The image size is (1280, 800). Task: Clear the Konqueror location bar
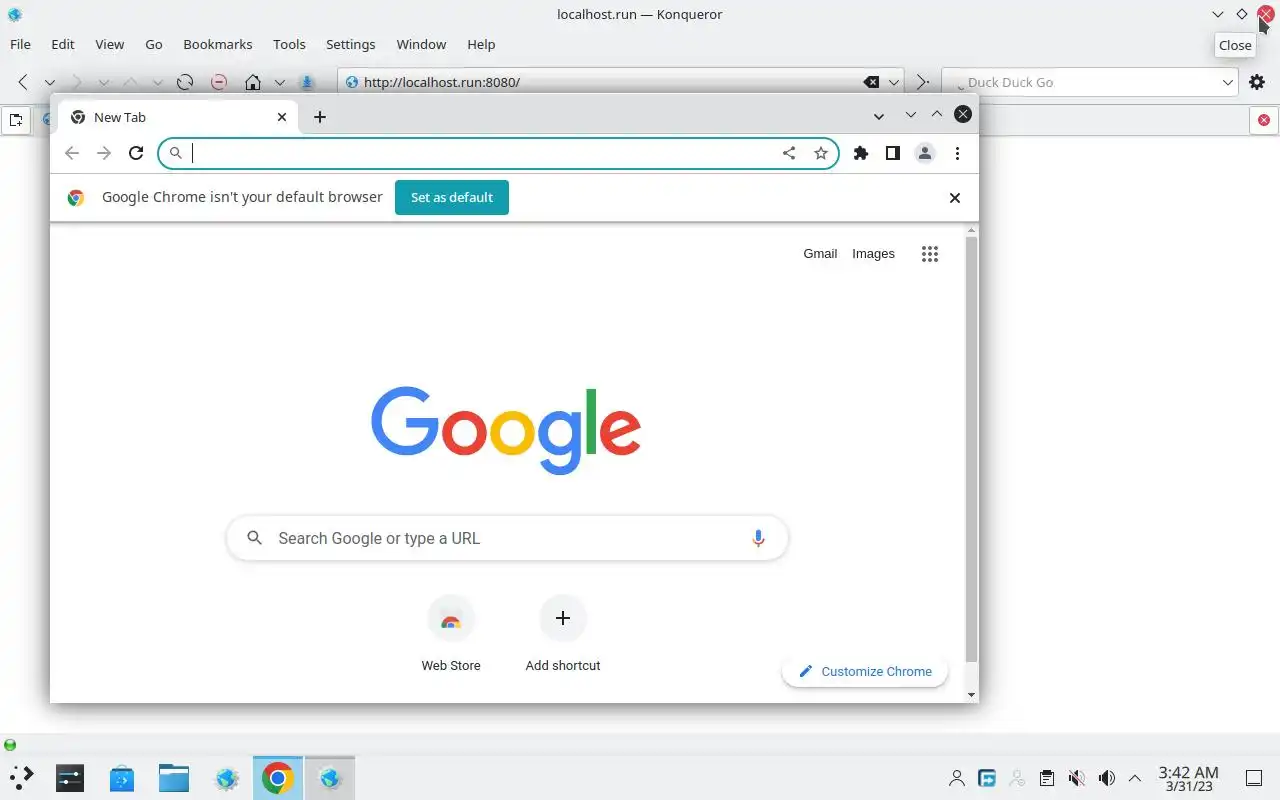[x=871, y=82]
